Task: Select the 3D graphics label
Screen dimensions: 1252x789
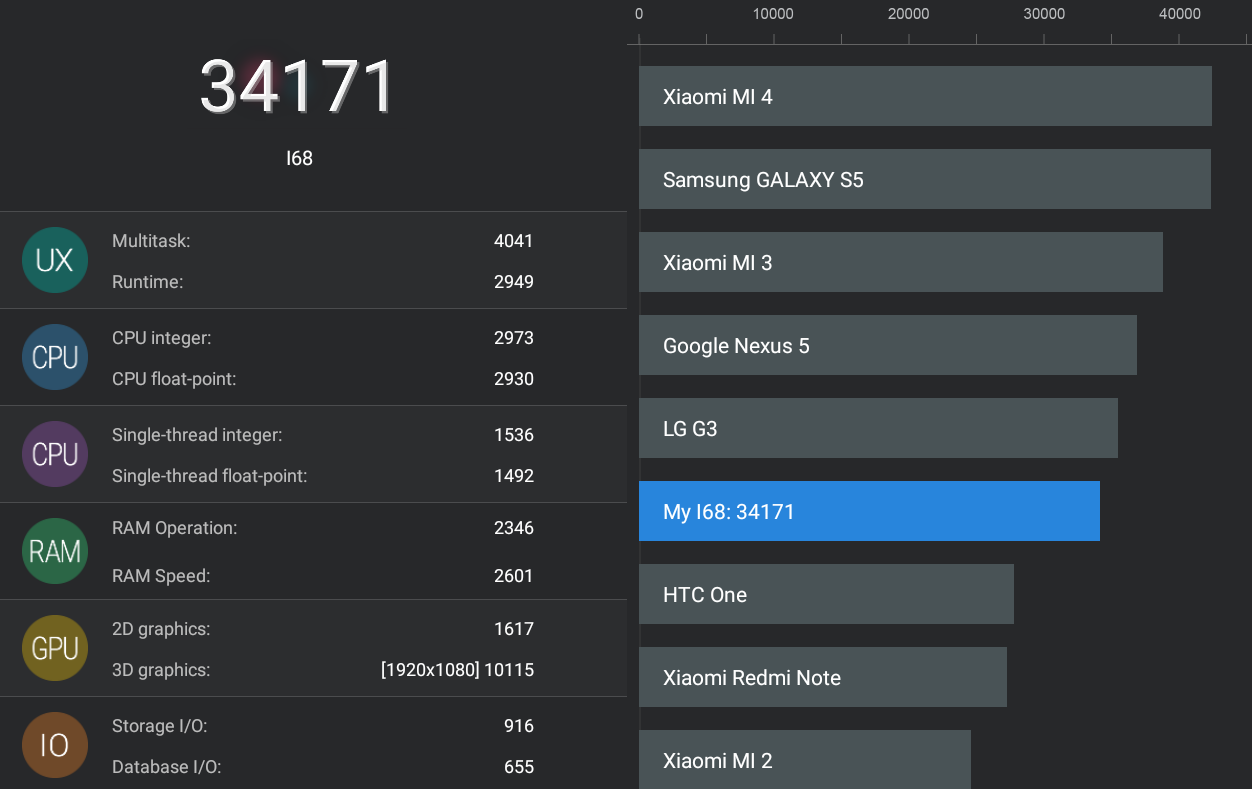Action: pos(161,670)
